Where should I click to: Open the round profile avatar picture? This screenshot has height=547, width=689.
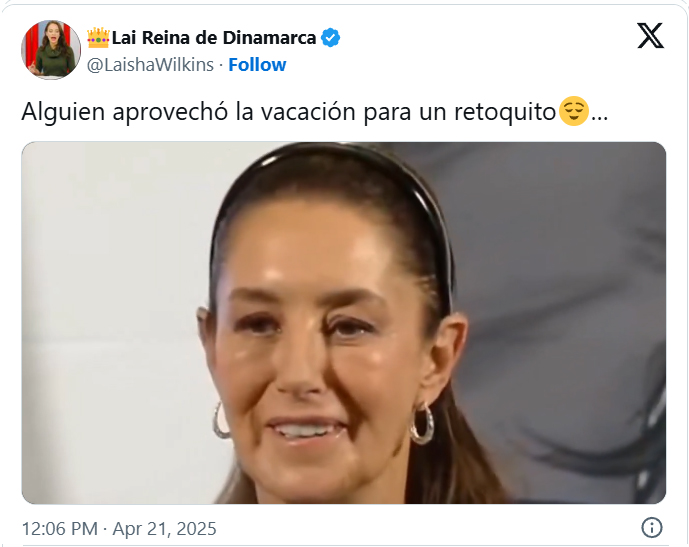[51, 50]
